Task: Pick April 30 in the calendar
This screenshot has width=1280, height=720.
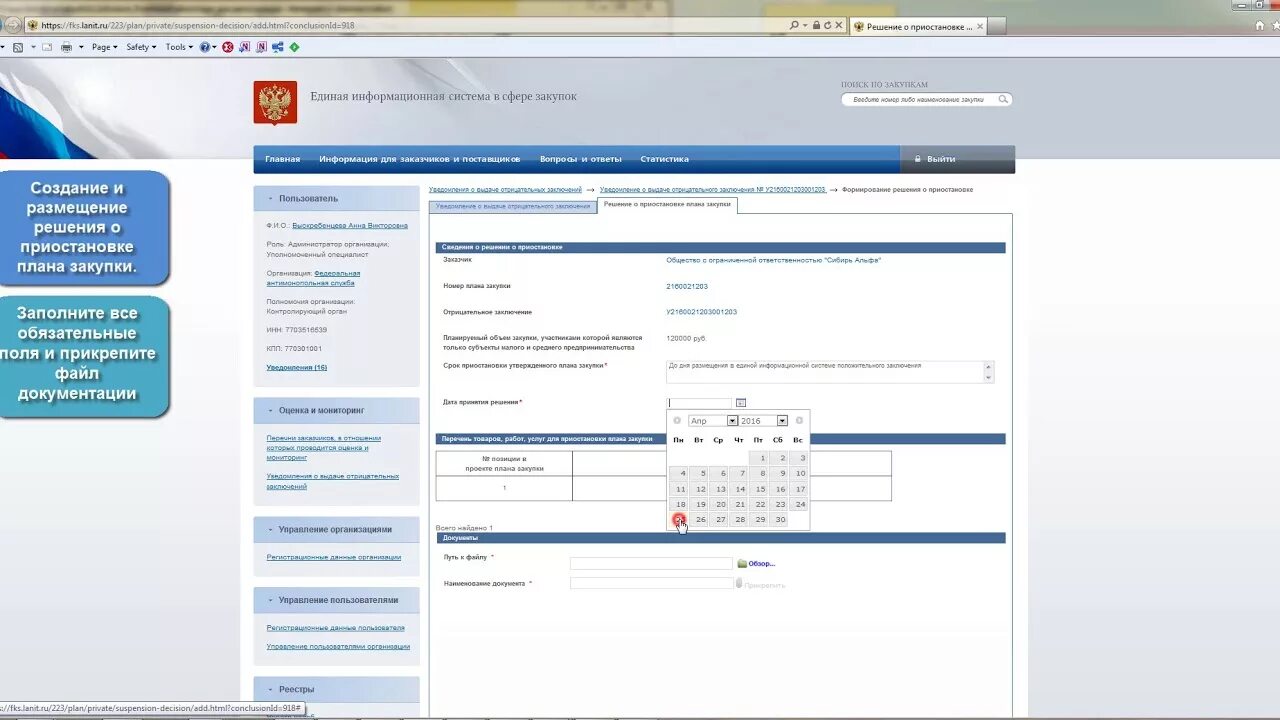Action: point(780,519)
